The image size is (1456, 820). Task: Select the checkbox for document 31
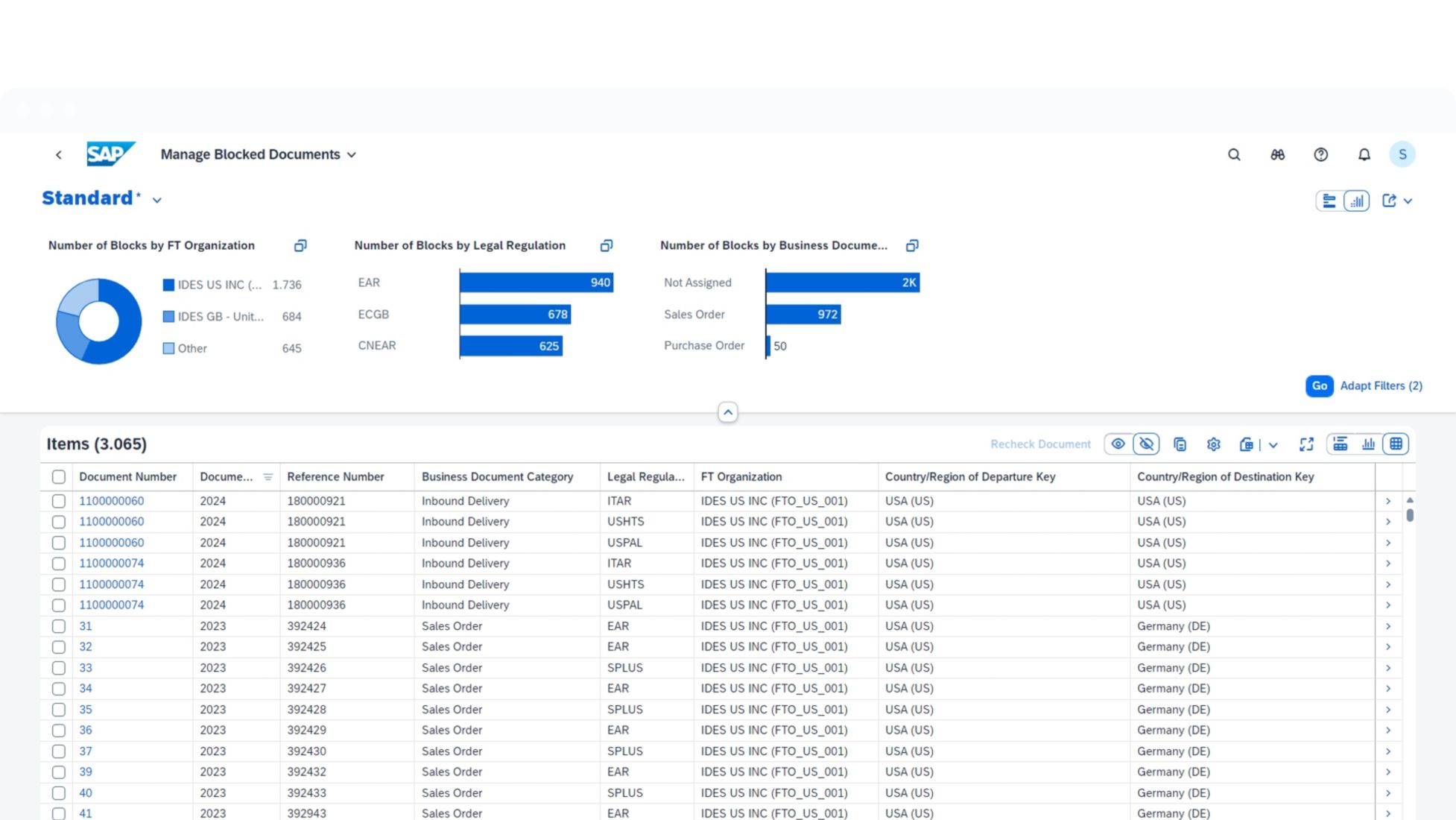click(x=59, y=626)
